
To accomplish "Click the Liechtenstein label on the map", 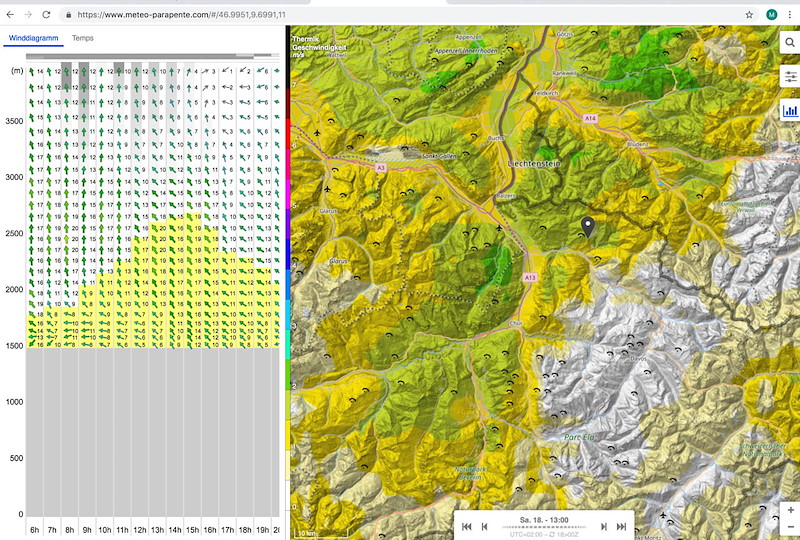I will (x=534, y=163).
